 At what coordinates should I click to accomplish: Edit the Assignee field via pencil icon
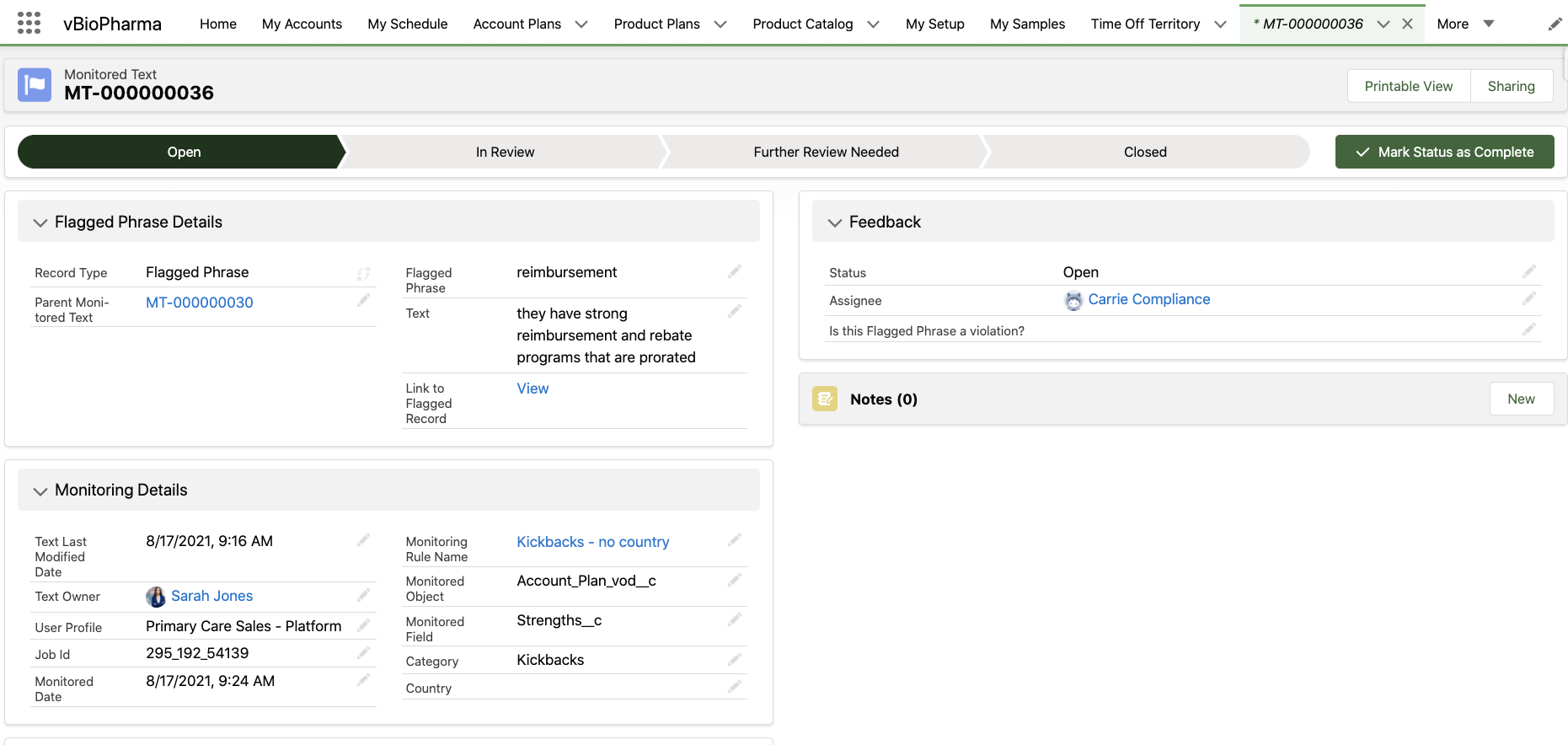[x=1528, y=299]
